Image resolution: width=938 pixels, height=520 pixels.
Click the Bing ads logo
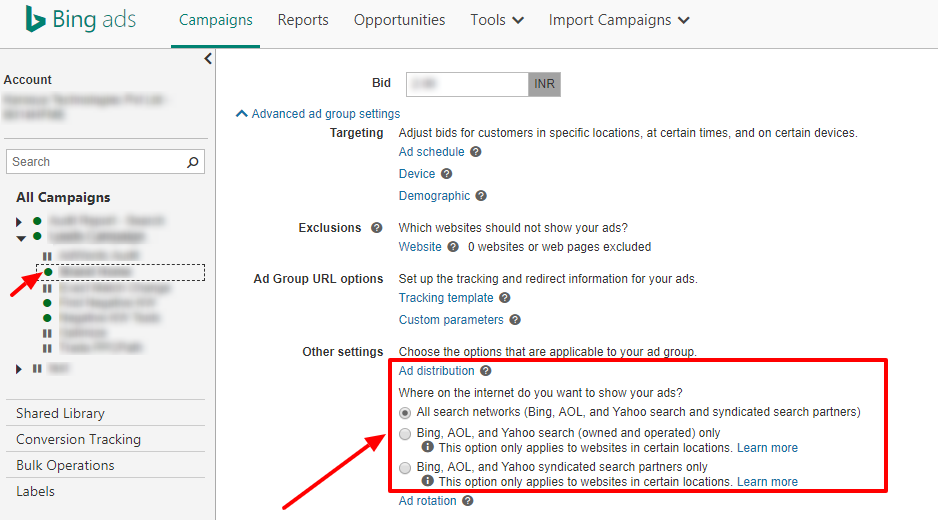pos(81,19)
